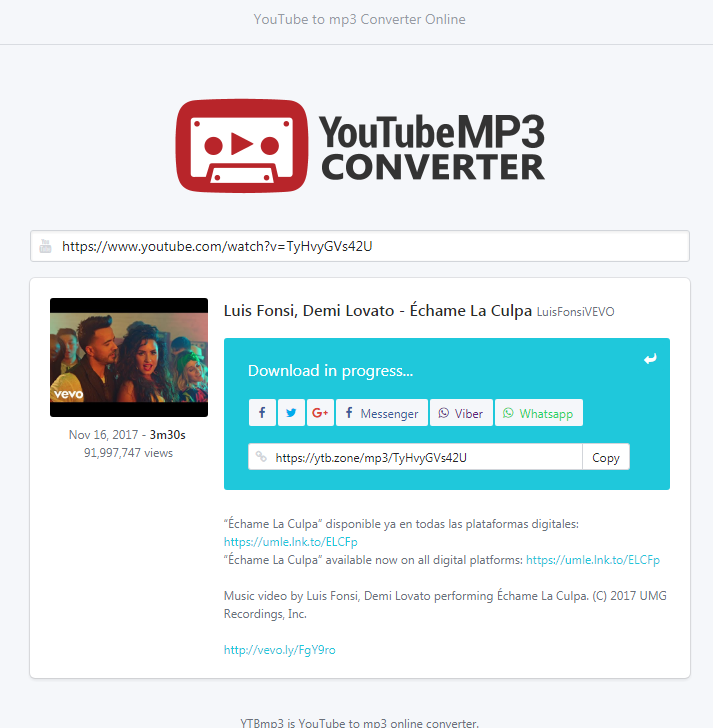The height and width of the screenshot is (728, 713).
Task: Open umle.lnk.to link after 'digital platforms'
Action: 593,560
